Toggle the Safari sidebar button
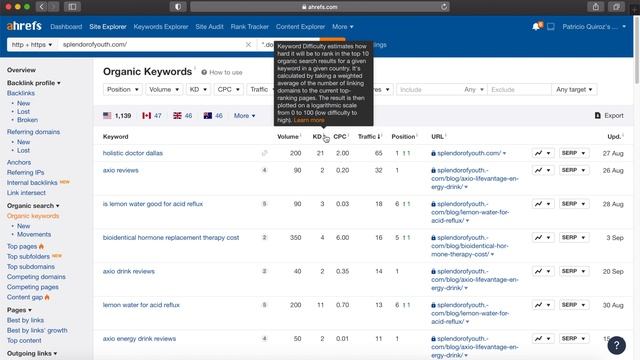 (72, 7)
